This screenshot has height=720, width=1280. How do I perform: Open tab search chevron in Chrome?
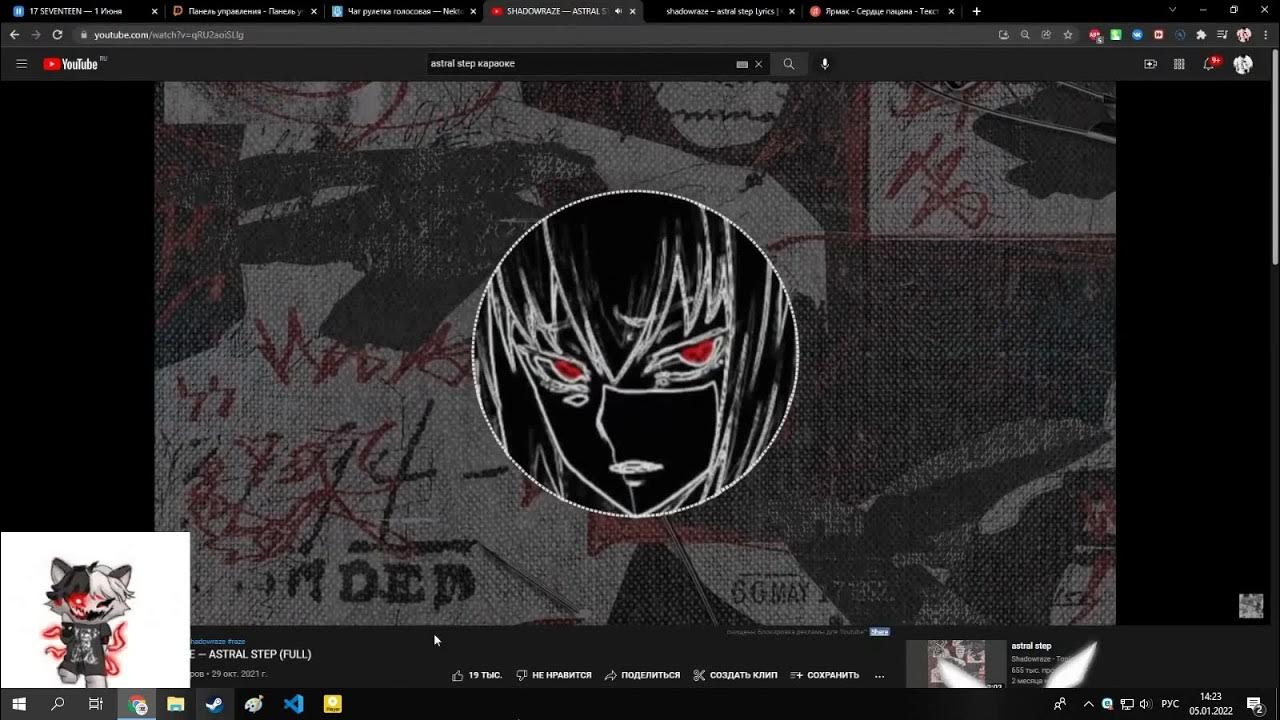click(x=1173, y=10)
